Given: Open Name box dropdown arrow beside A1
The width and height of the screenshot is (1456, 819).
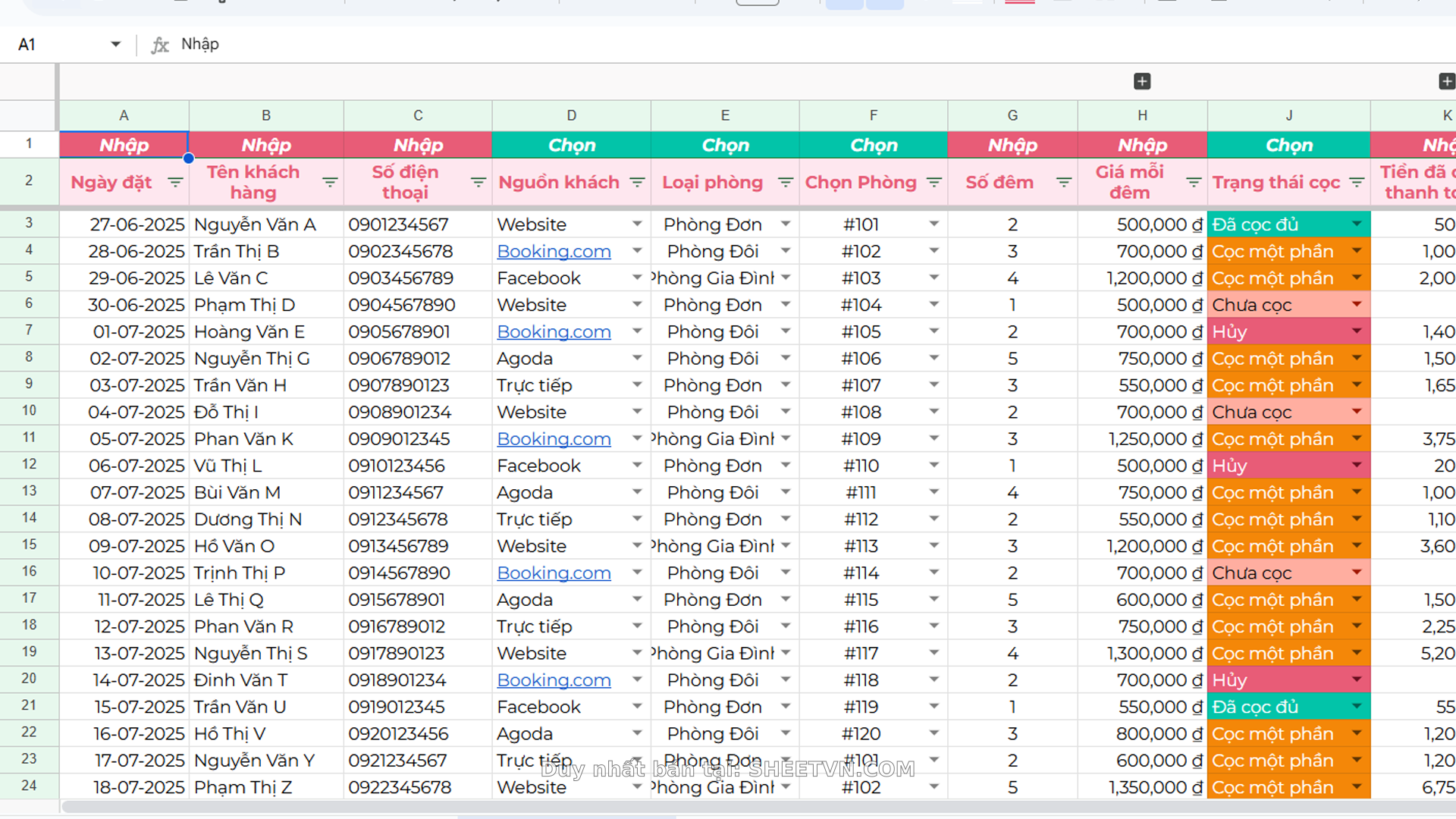Looking at the screenshot, I should coord(115,44).
